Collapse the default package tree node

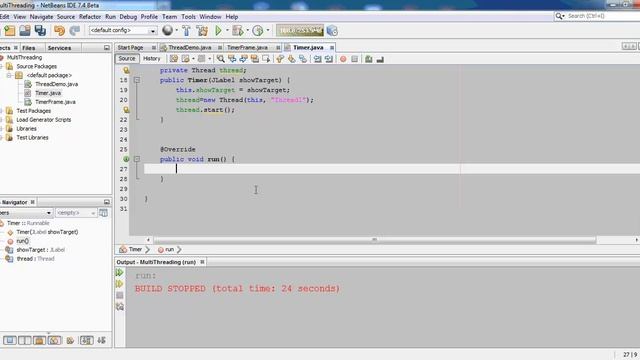point(9,76)
